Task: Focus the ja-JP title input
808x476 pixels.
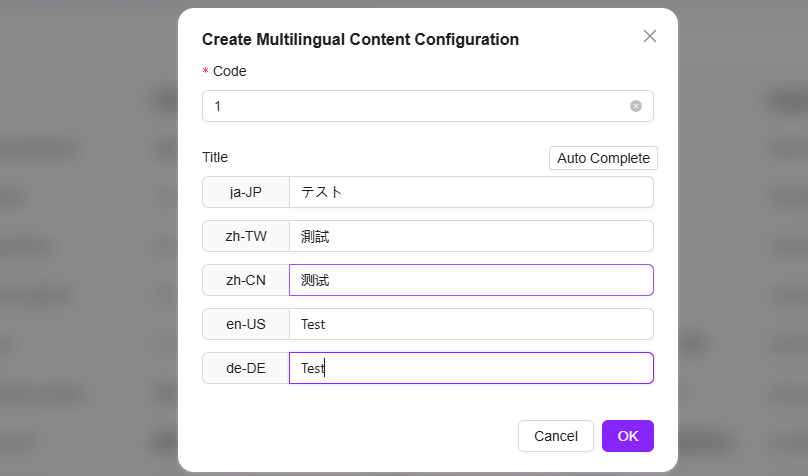Action: coord(470,192)
